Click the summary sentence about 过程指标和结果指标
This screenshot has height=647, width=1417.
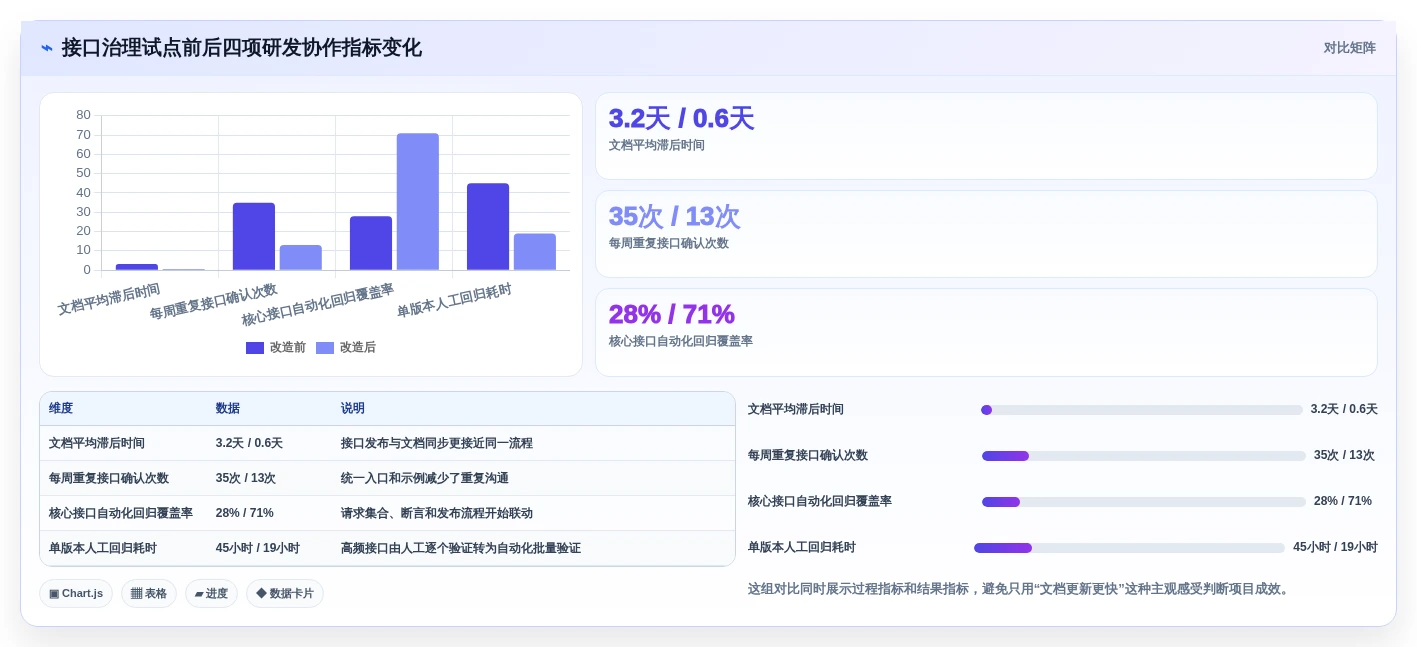[x=1021, y=589]
